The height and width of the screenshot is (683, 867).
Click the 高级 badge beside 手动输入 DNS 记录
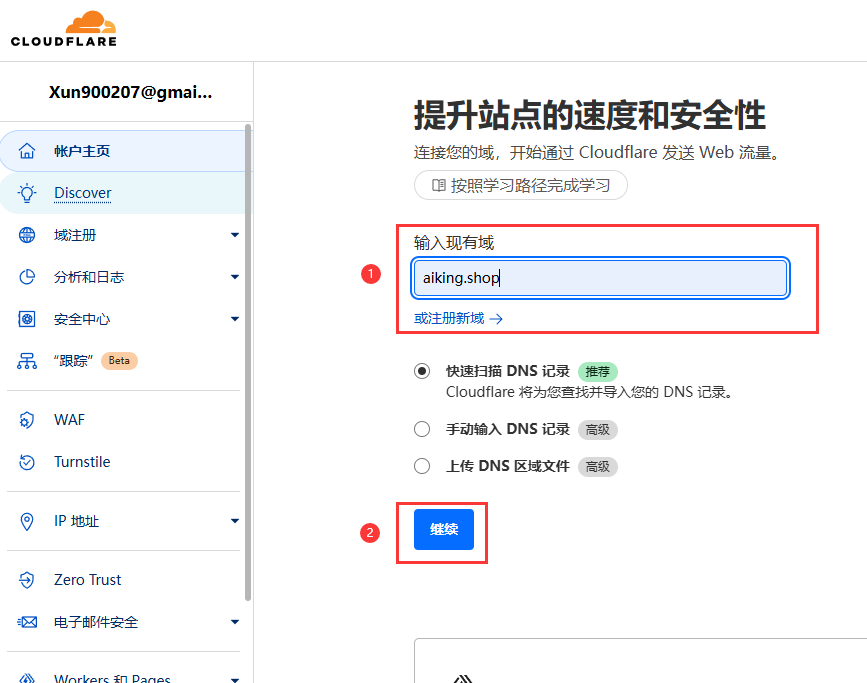click(598, 430)
